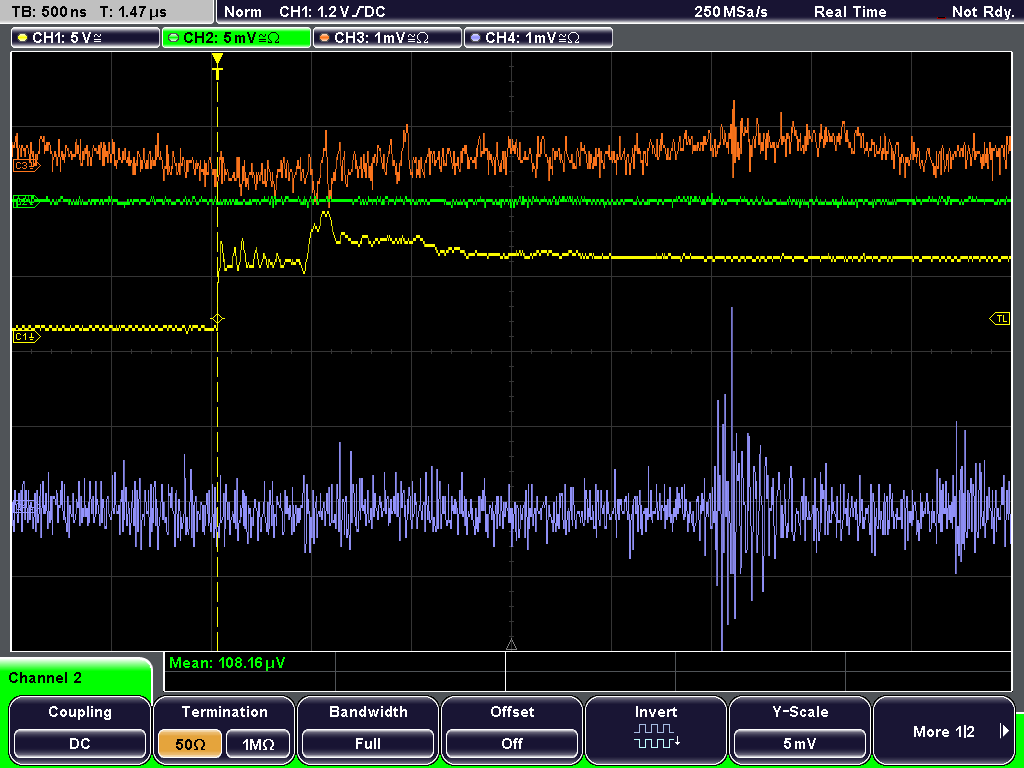Click the blue dot in CH4 tab

click(x=475, y=38)
